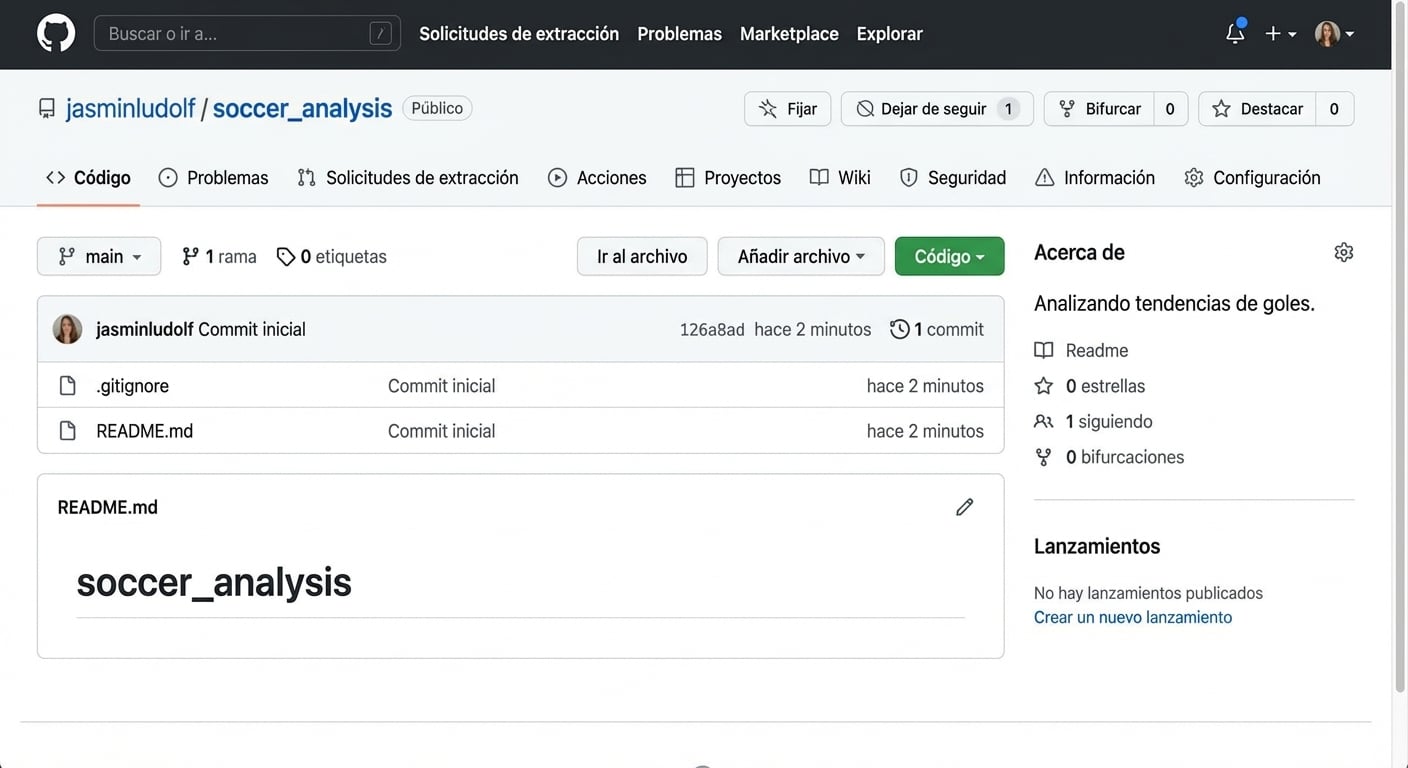Pin the repository with Fijar
The image size is (1408, 768).
pyautogui.click(x=787, y=109)
